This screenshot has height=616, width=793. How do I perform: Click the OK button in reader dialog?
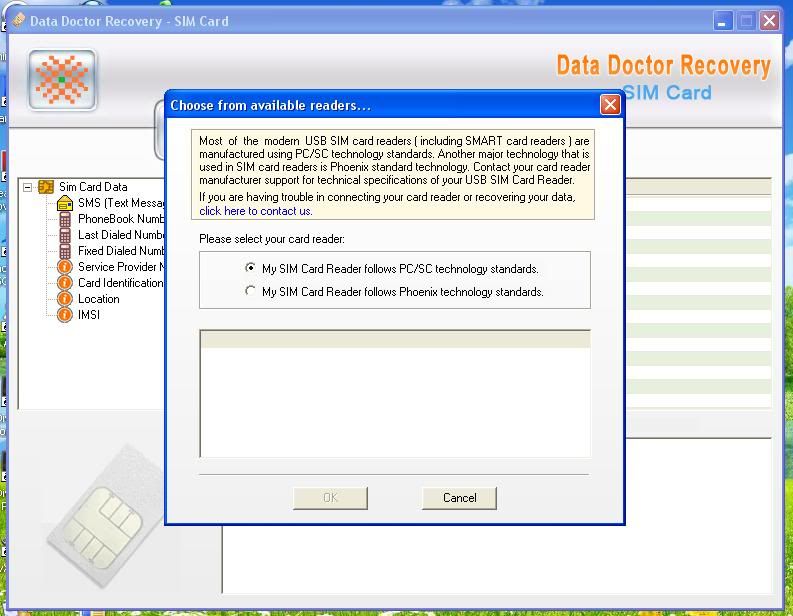click(330, 498)
